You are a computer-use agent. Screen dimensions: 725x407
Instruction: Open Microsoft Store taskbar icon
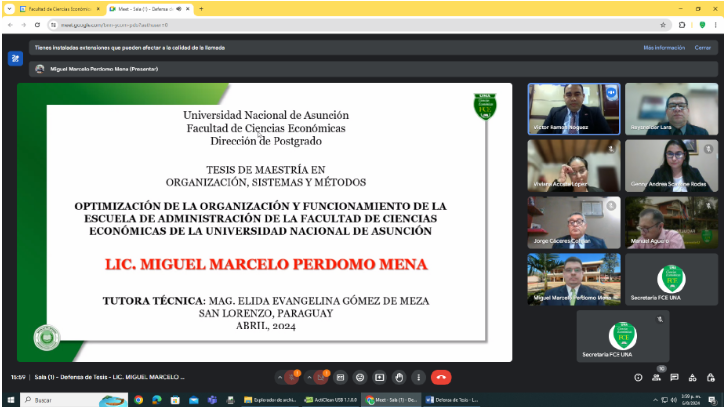click(x=175, y=400)
